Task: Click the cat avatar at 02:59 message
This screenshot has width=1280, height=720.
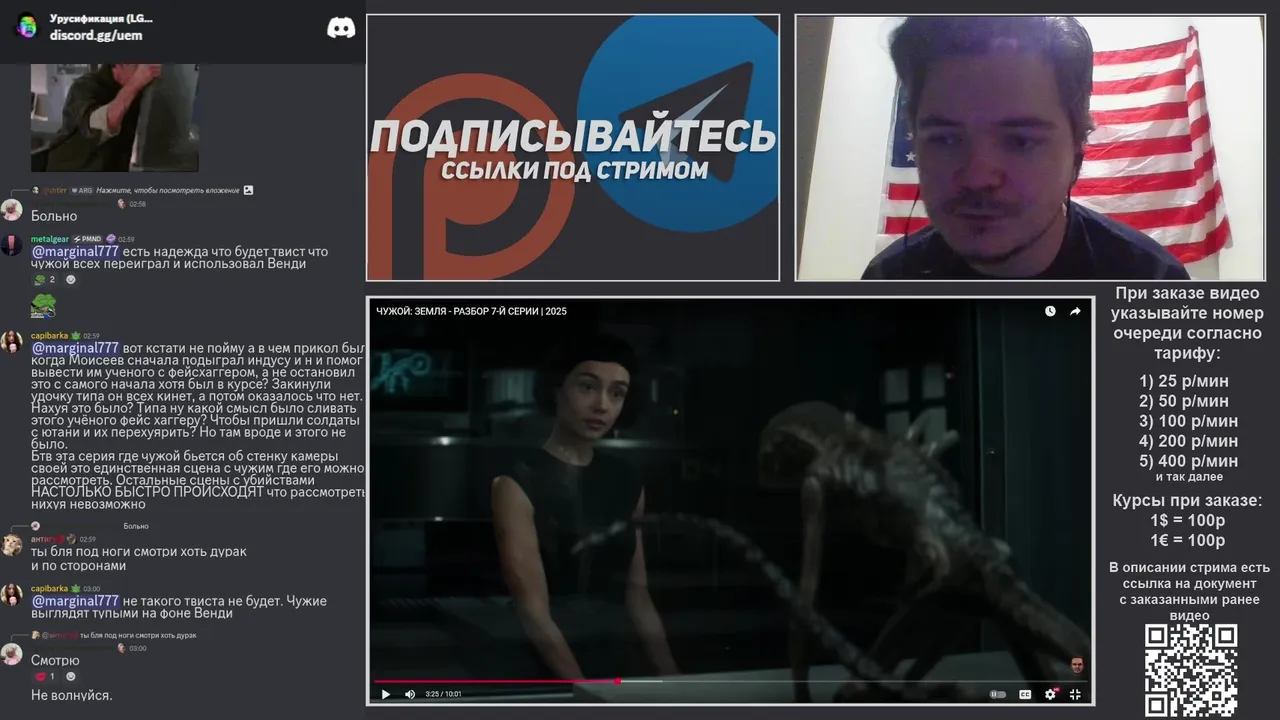Action: click(x=12, y=545)
